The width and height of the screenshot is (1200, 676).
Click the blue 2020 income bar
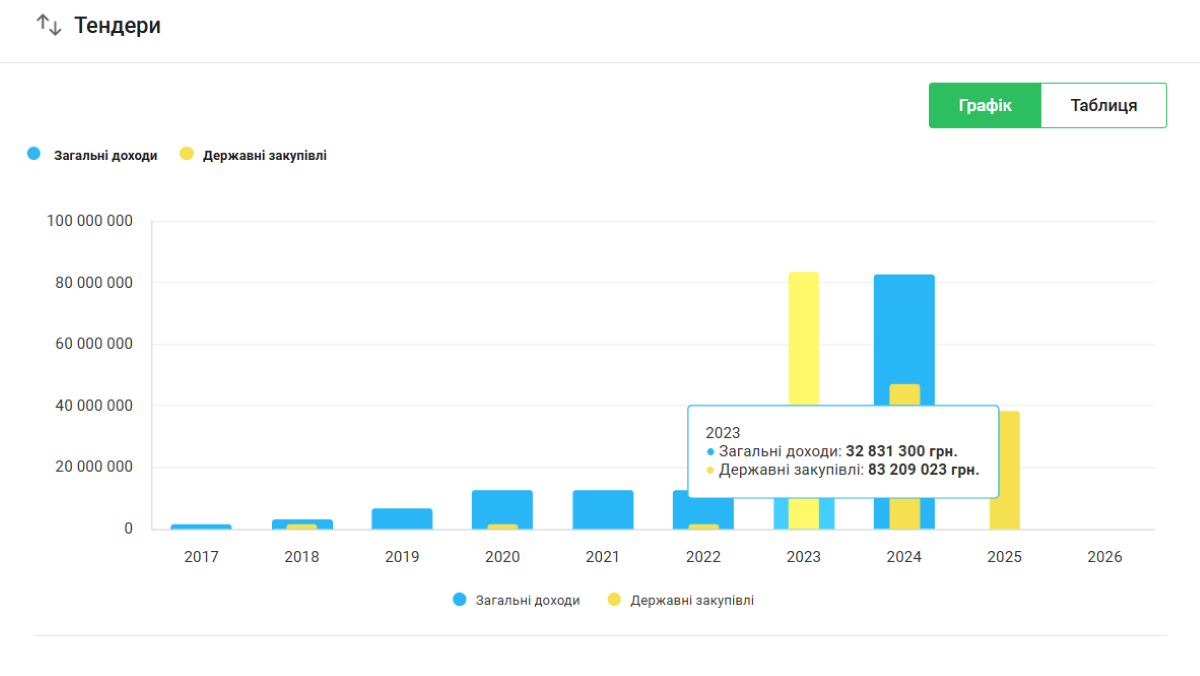(502, 506)
